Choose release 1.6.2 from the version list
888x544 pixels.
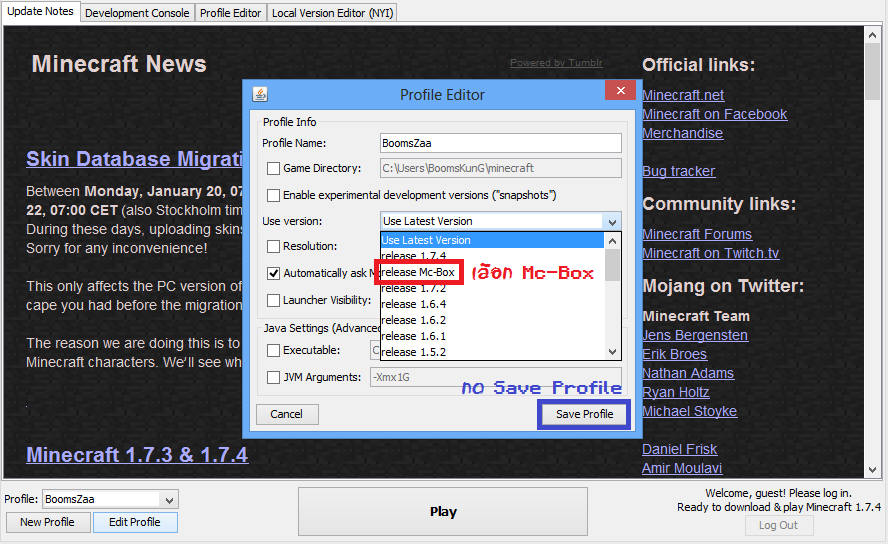[x=492, y=320]
